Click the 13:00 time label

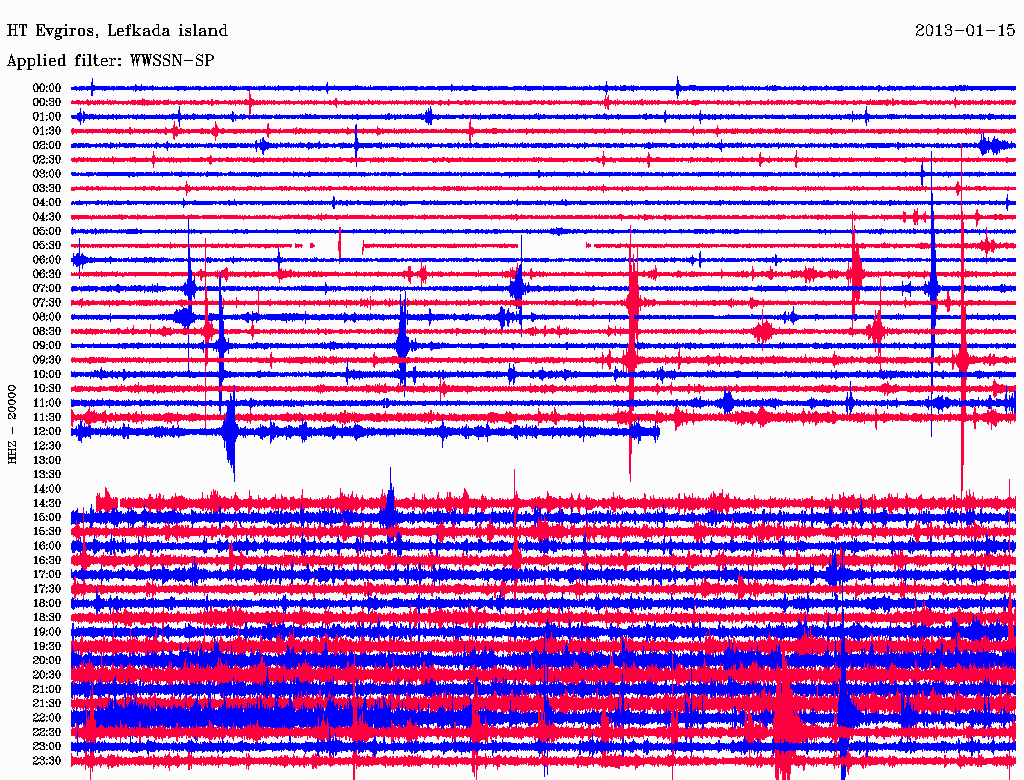point(47,461)
